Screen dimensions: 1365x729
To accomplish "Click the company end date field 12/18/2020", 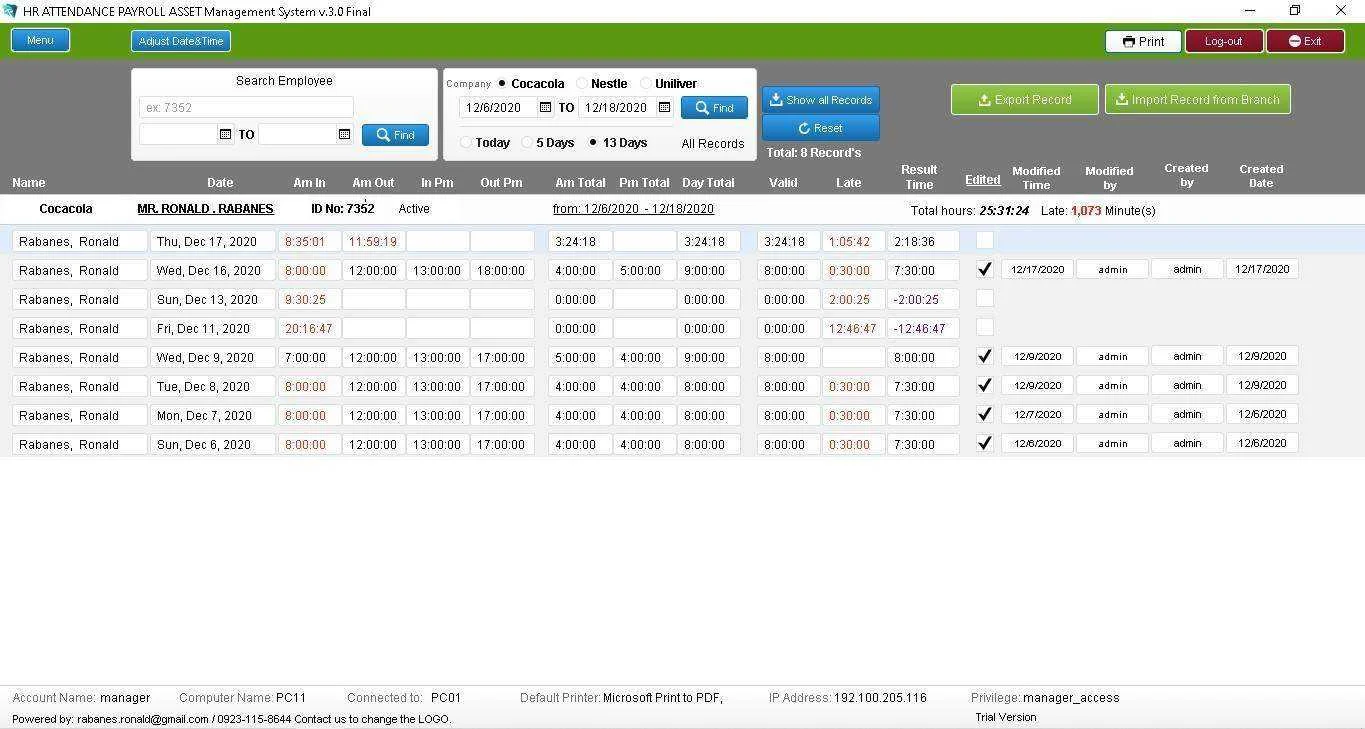I will pyautogui.click(x=617, y=108).
